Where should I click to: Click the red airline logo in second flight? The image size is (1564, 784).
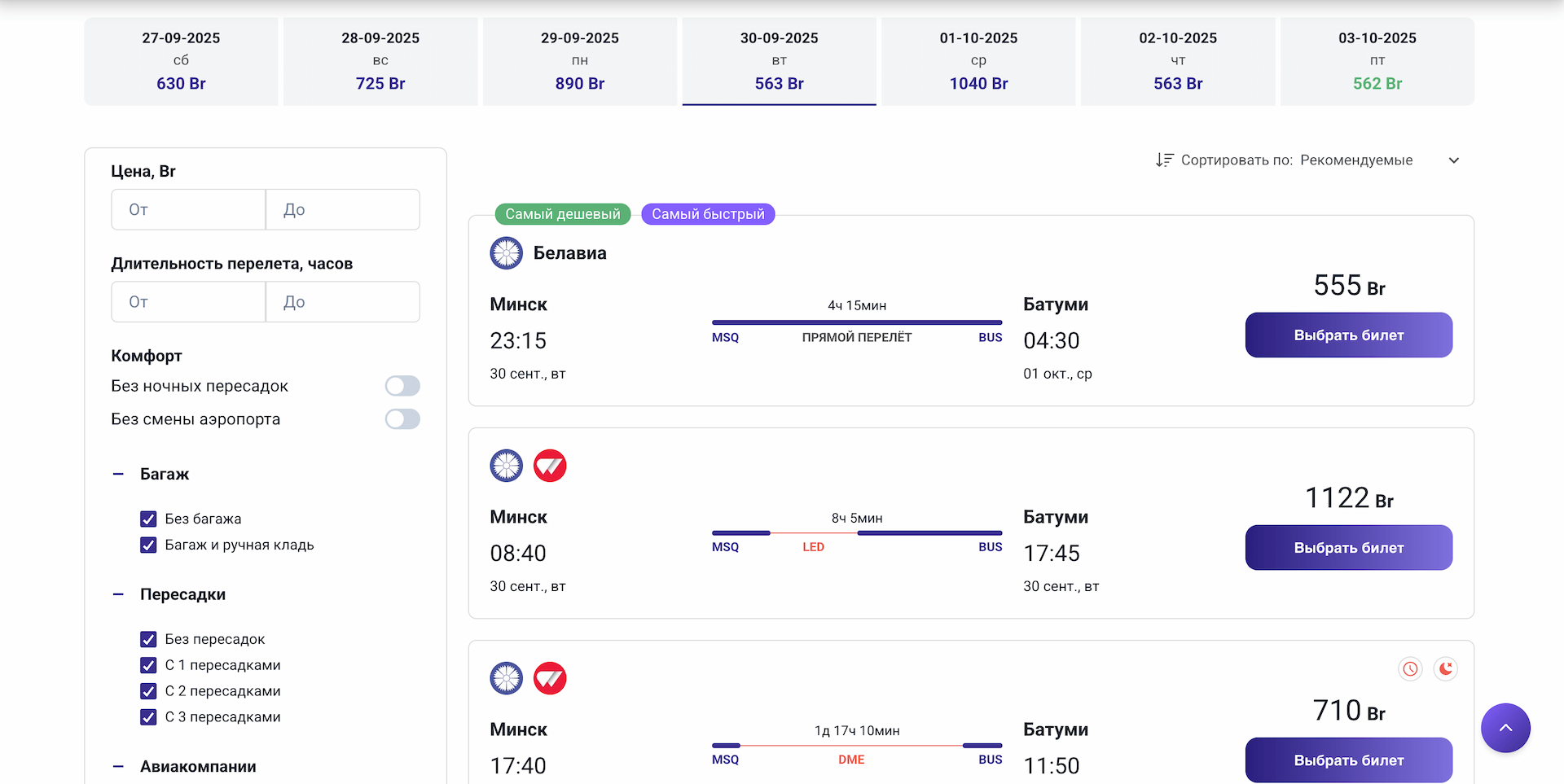point(550,466)
